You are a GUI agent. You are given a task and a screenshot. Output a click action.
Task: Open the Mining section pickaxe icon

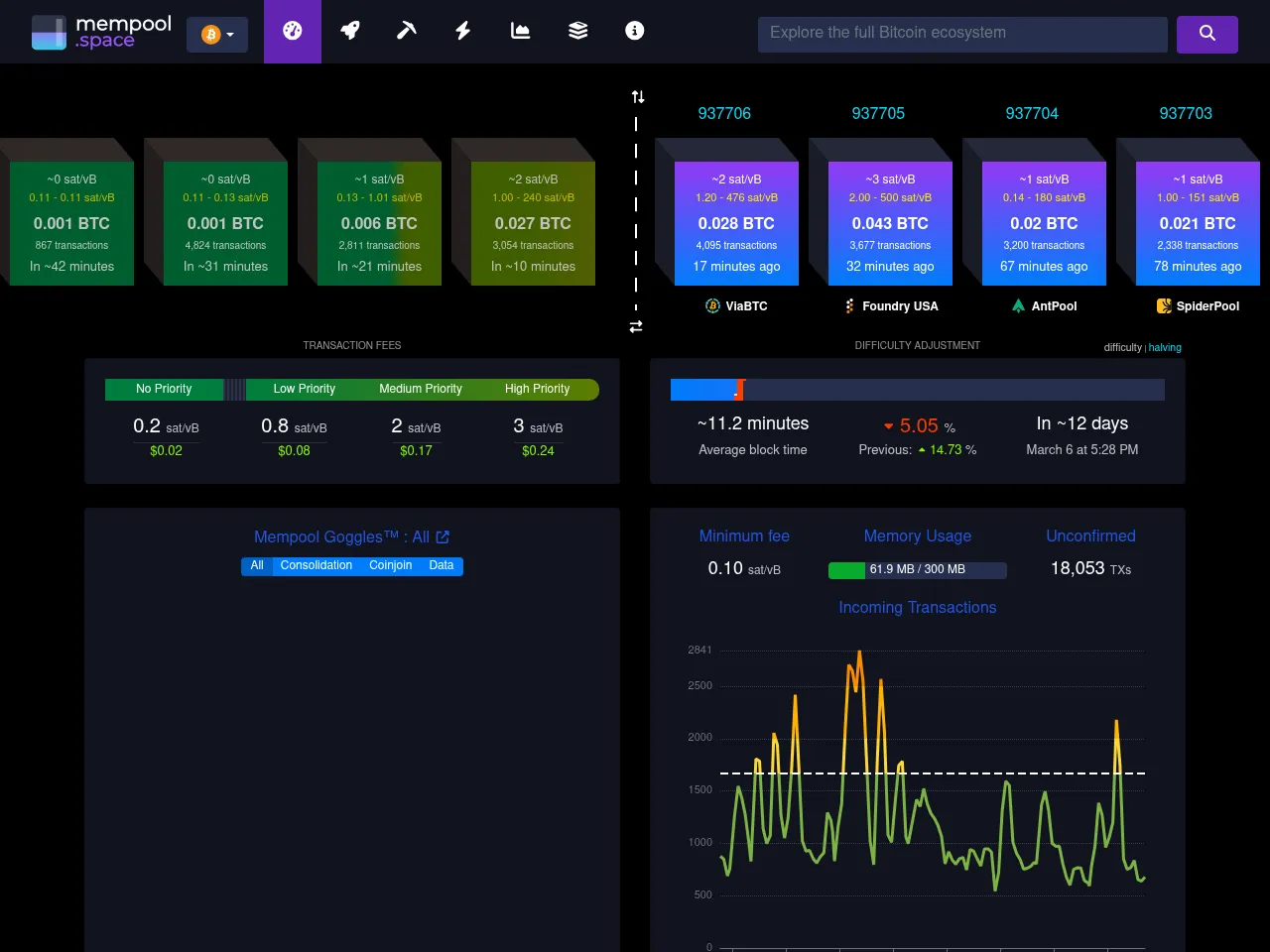(406, 31)
